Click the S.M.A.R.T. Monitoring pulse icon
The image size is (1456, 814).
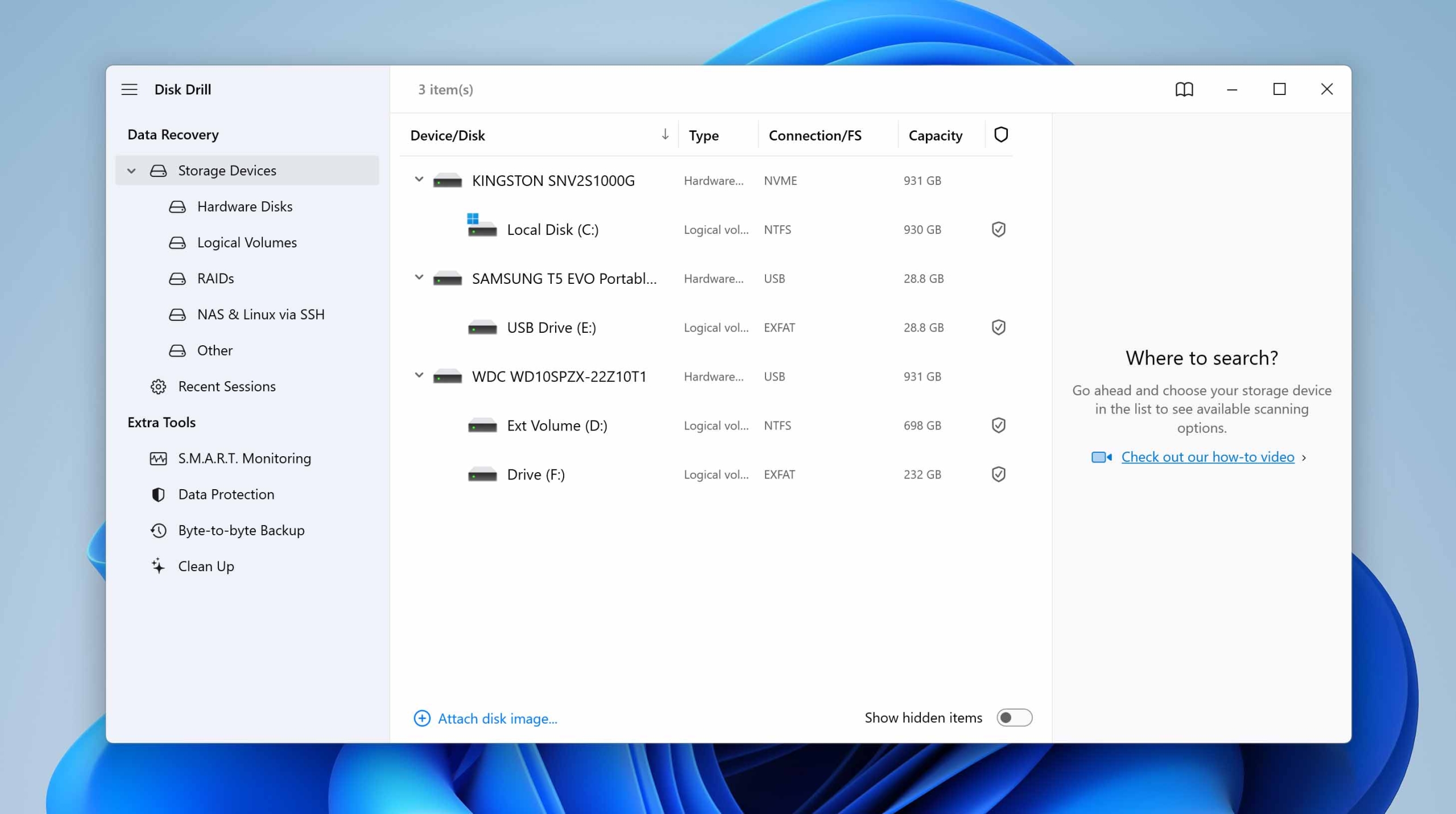click(x=158, y=458)
